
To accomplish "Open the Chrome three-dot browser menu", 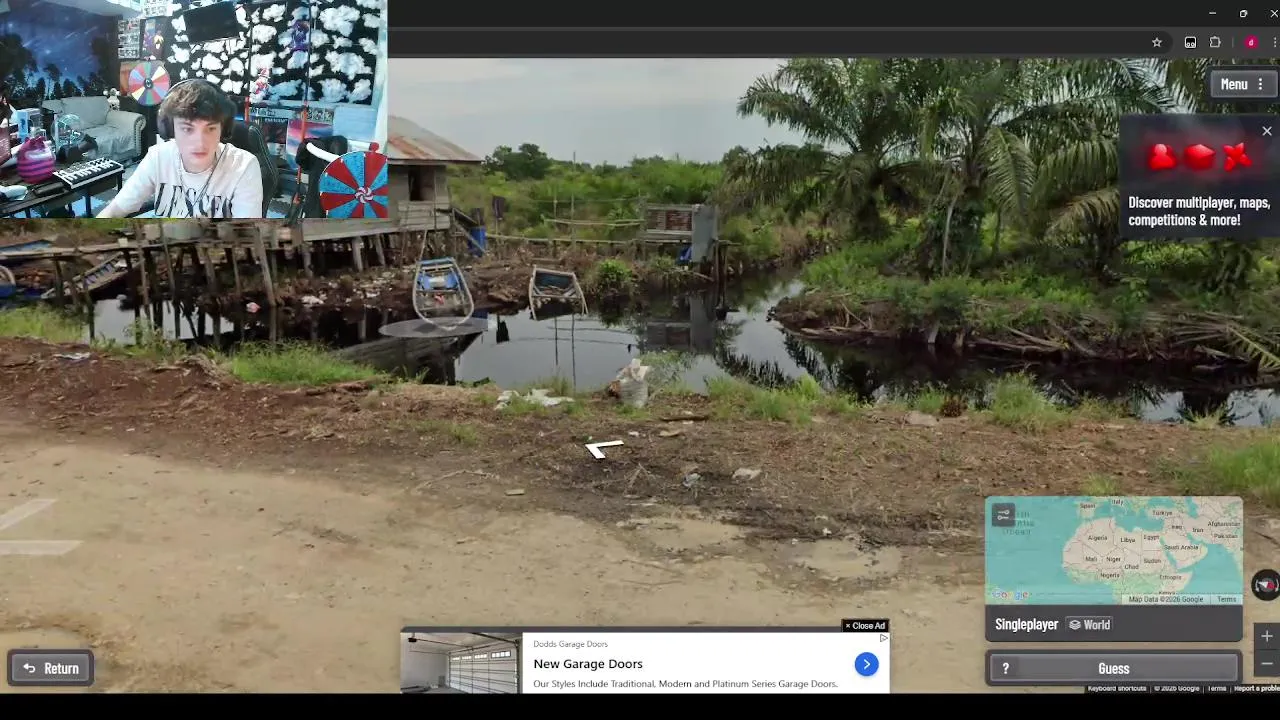I will (x=1275, y=43).
